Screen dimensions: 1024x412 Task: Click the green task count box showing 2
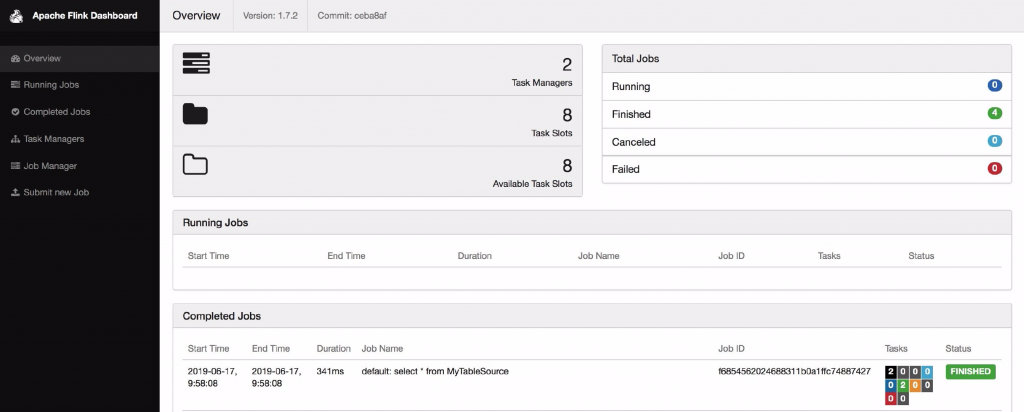point(903,385)
